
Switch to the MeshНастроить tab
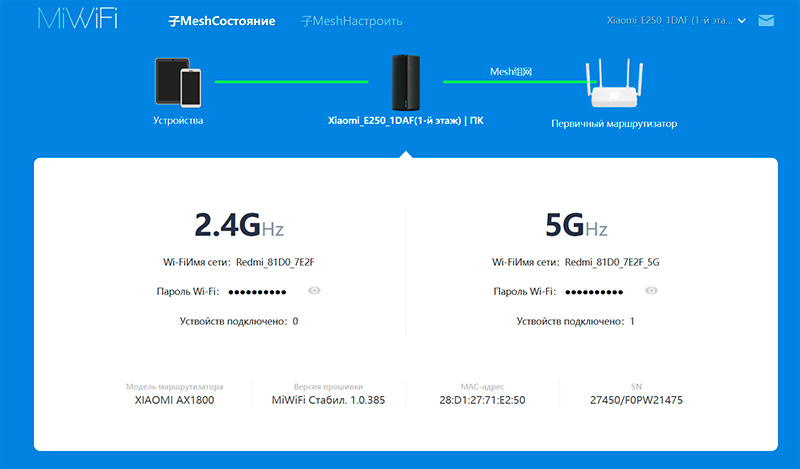pos(352,21)
